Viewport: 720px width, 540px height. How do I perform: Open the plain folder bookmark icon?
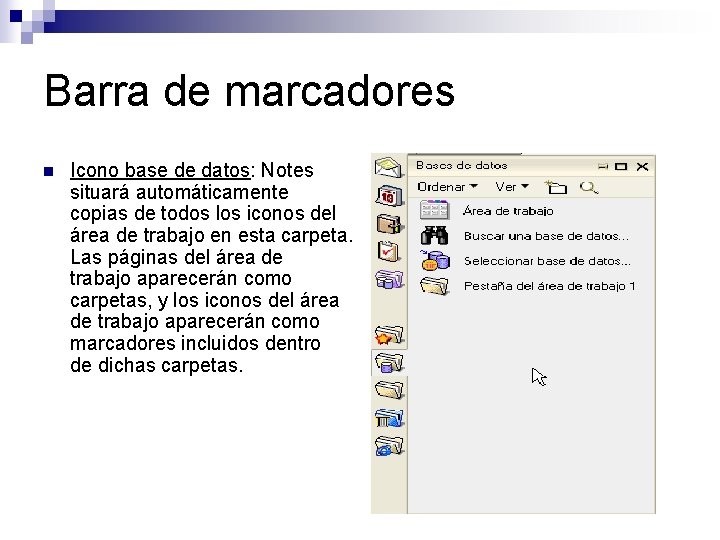pos(388,390)
